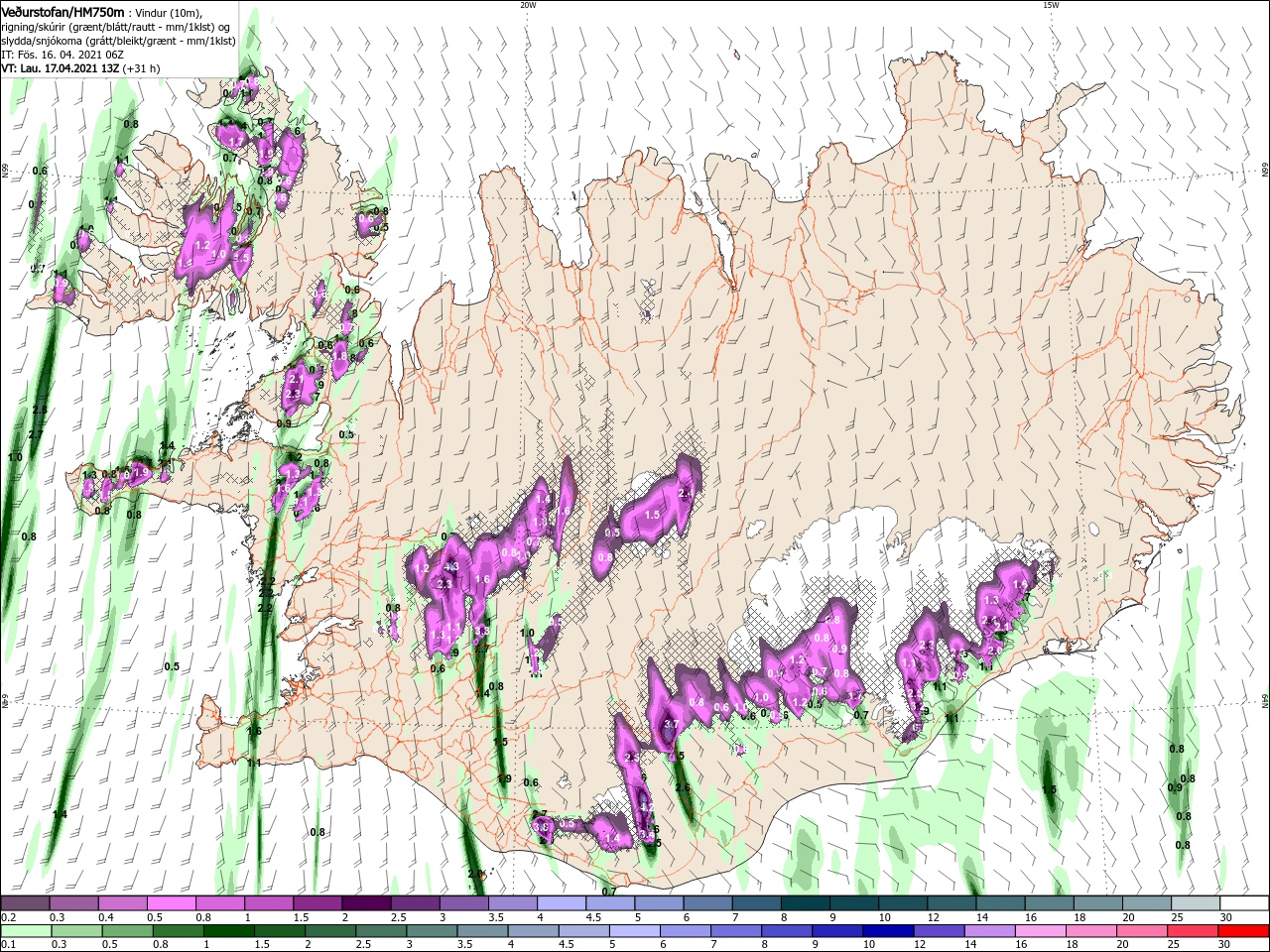Click the 'VT: Lau. 17.04.2021 13Z' valid time text
This screenshot has width=1270, height=952.
[60, 68]
